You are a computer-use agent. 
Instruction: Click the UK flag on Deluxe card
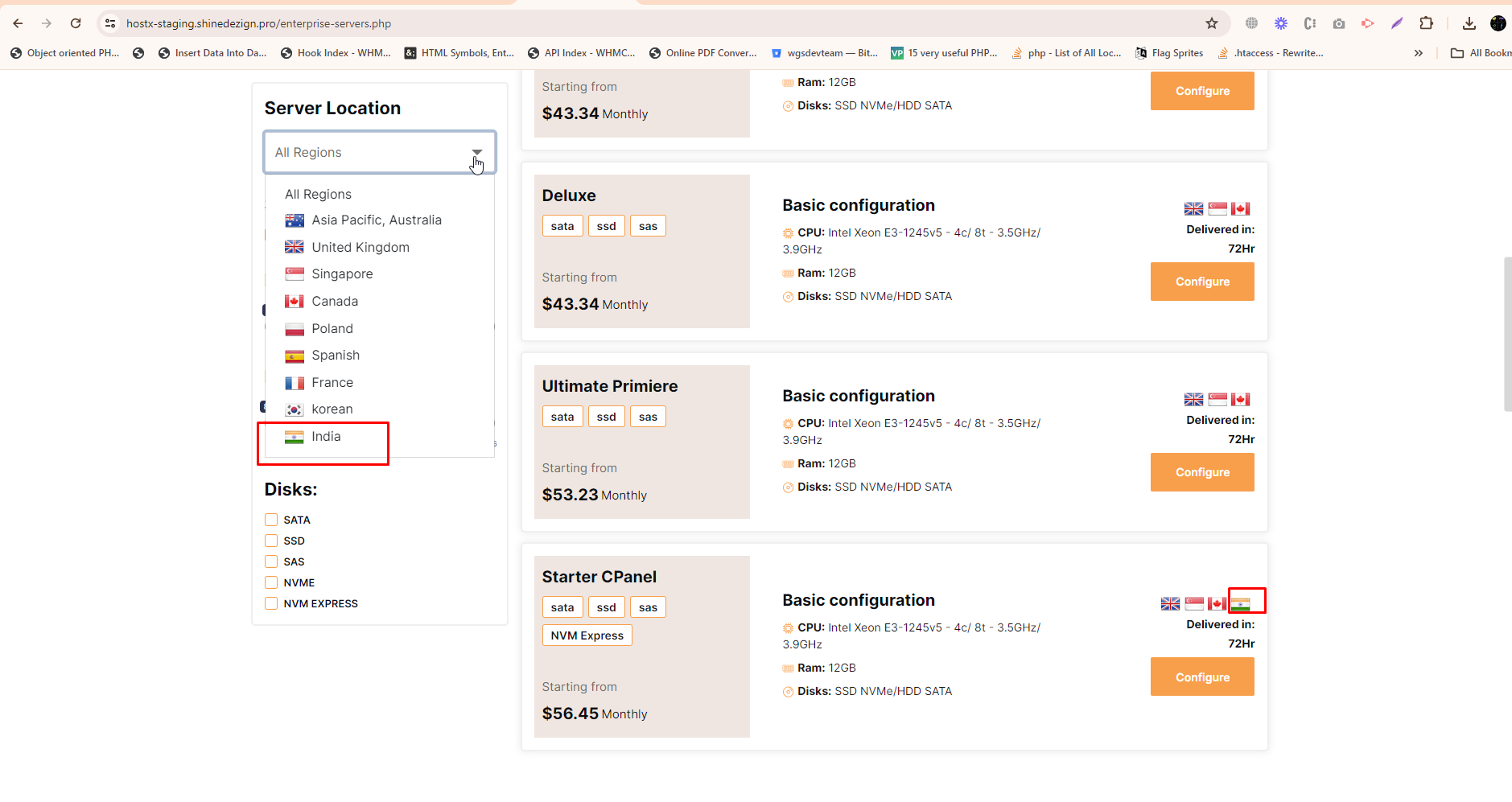[1193, 209]
